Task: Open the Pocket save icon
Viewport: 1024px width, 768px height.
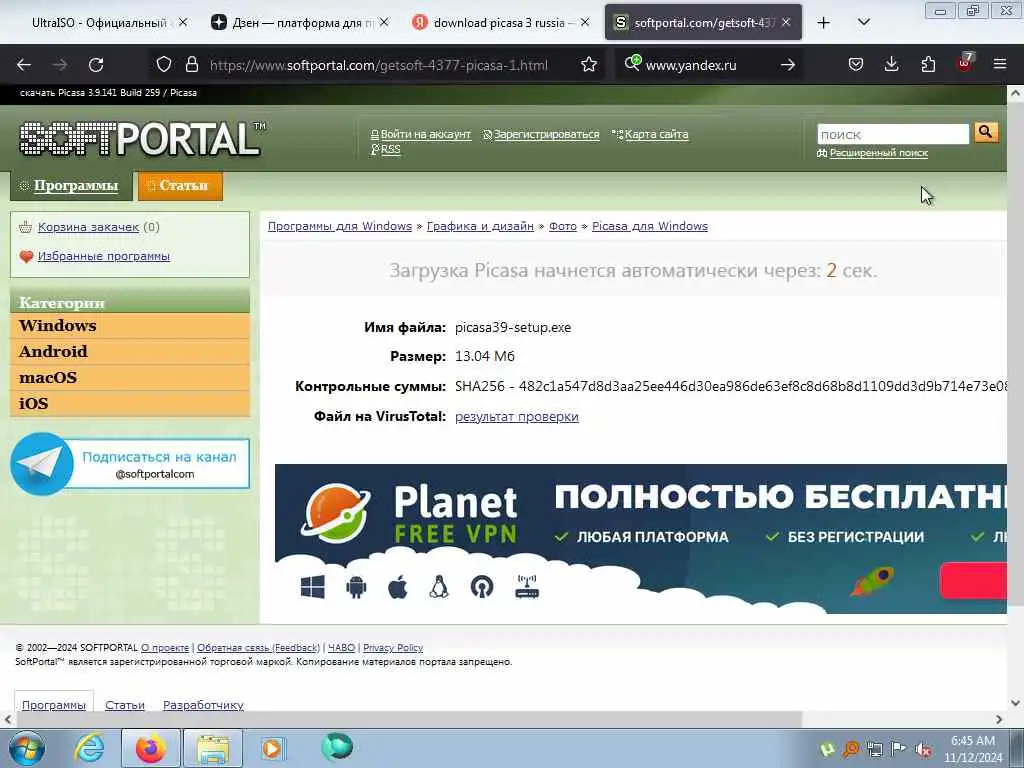Action: (856, 65)
